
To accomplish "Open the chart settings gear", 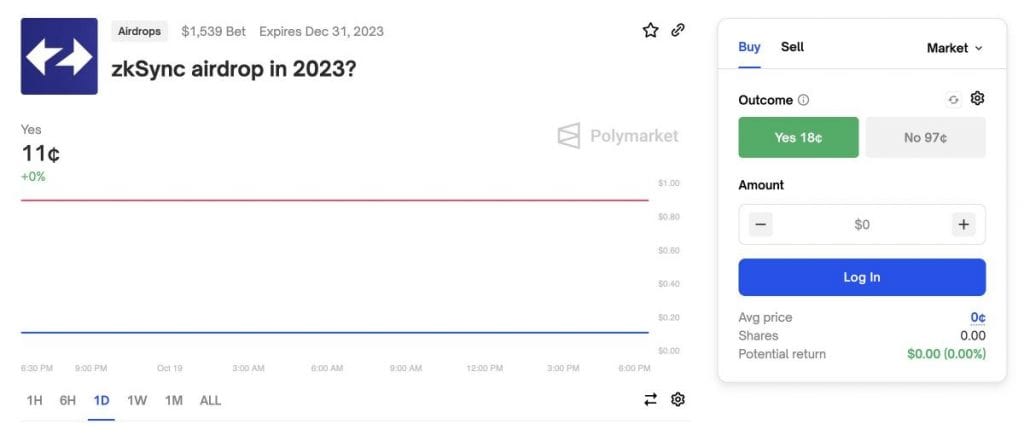I will click(x=678, y=399).
